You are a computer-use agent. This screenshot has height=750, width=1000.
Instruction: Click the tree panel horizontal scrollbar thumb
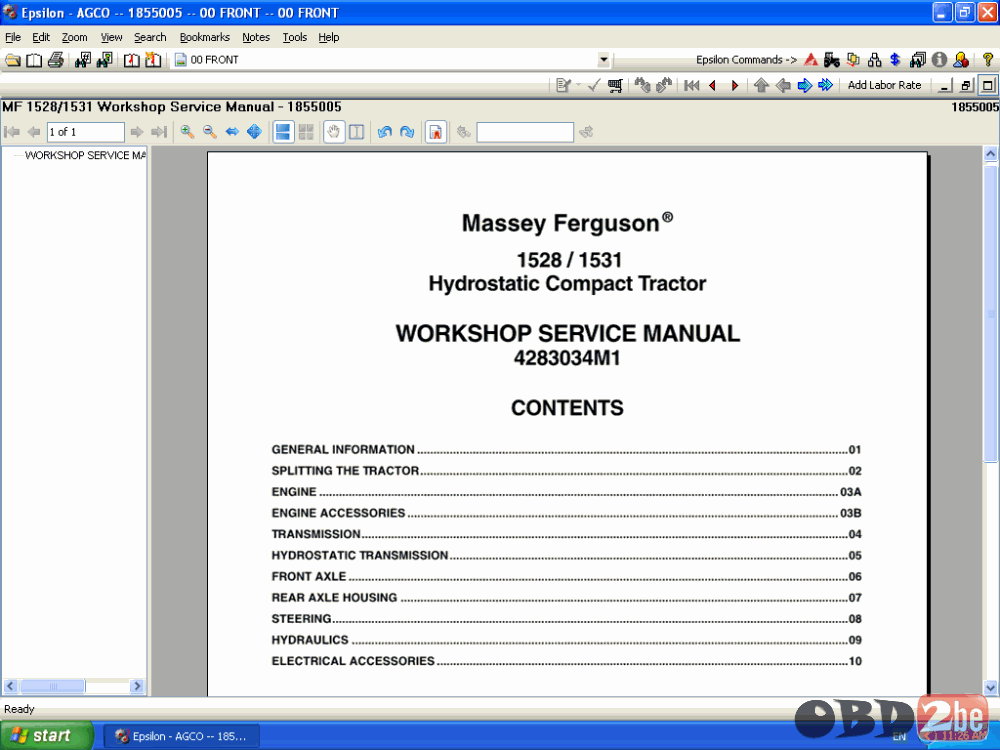click(53, 686)
